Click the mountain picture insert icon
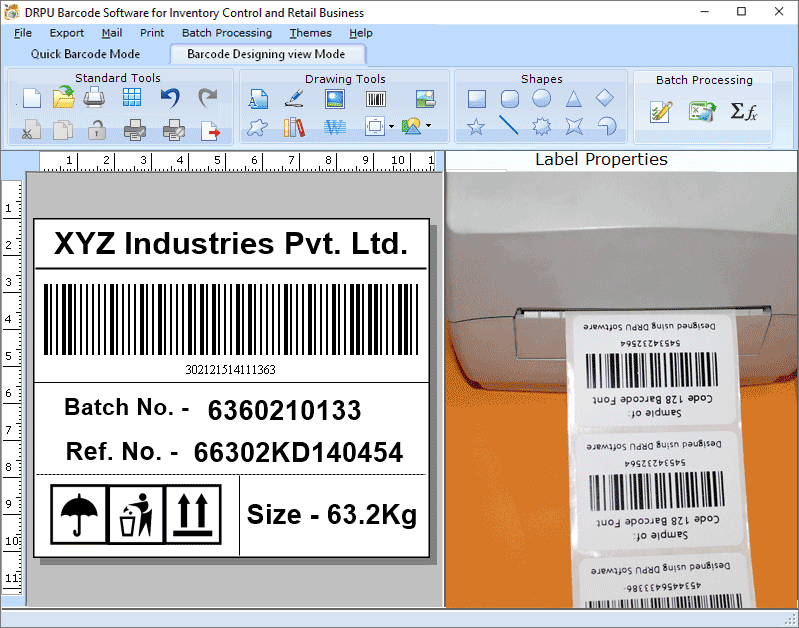The height and width of the screenshot is (628, 799). click(412, 126)
